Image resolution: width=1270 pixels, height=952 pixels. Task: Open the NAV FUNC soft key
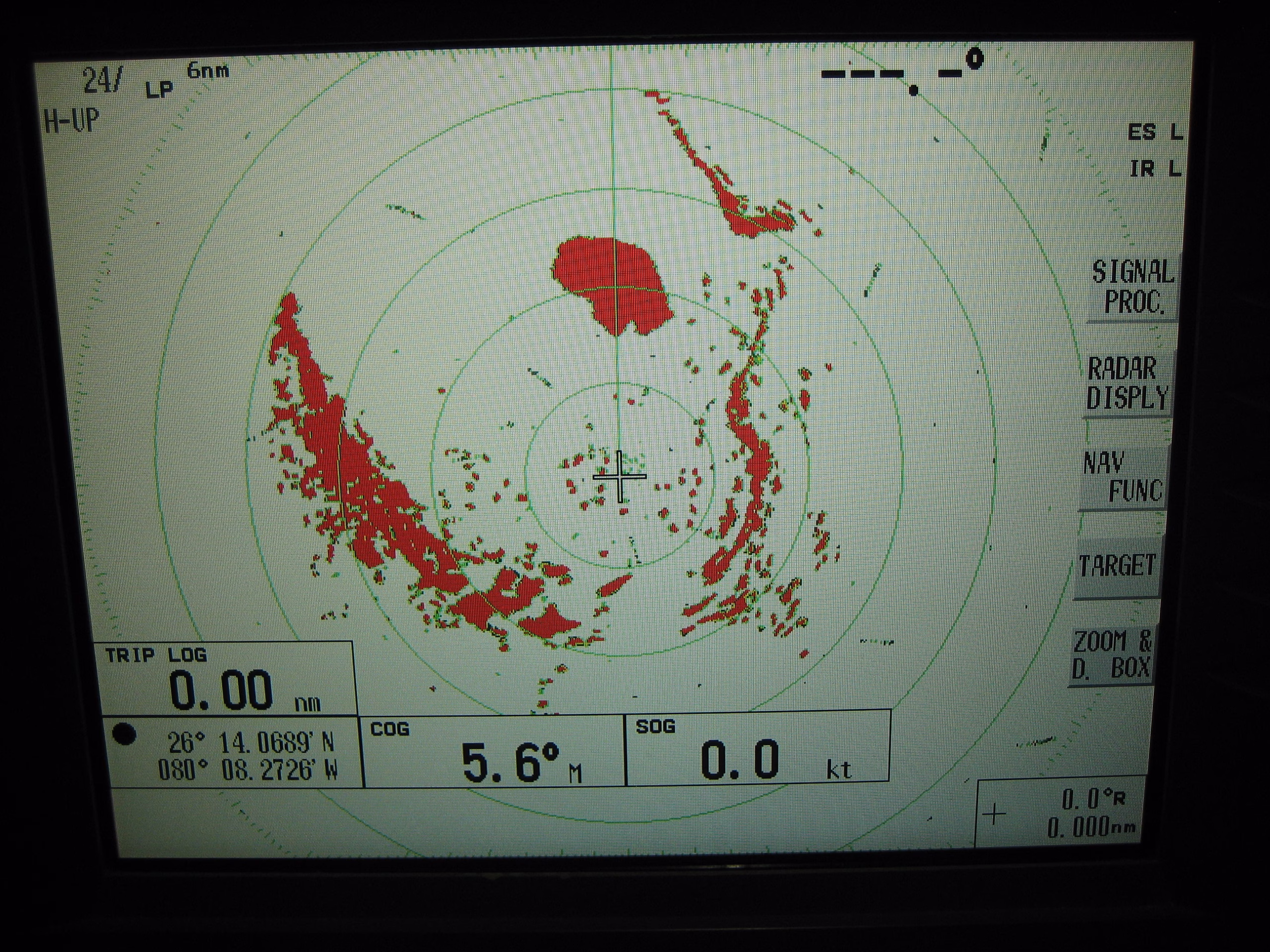pyautogui.click(x=1123, y=477)
